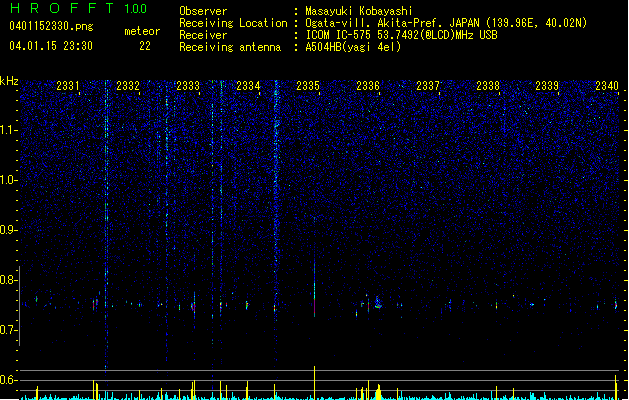Click the 0.7 kHz frequency axis label
The height and width of the screenshot is (400, 629).
[9, 330]
